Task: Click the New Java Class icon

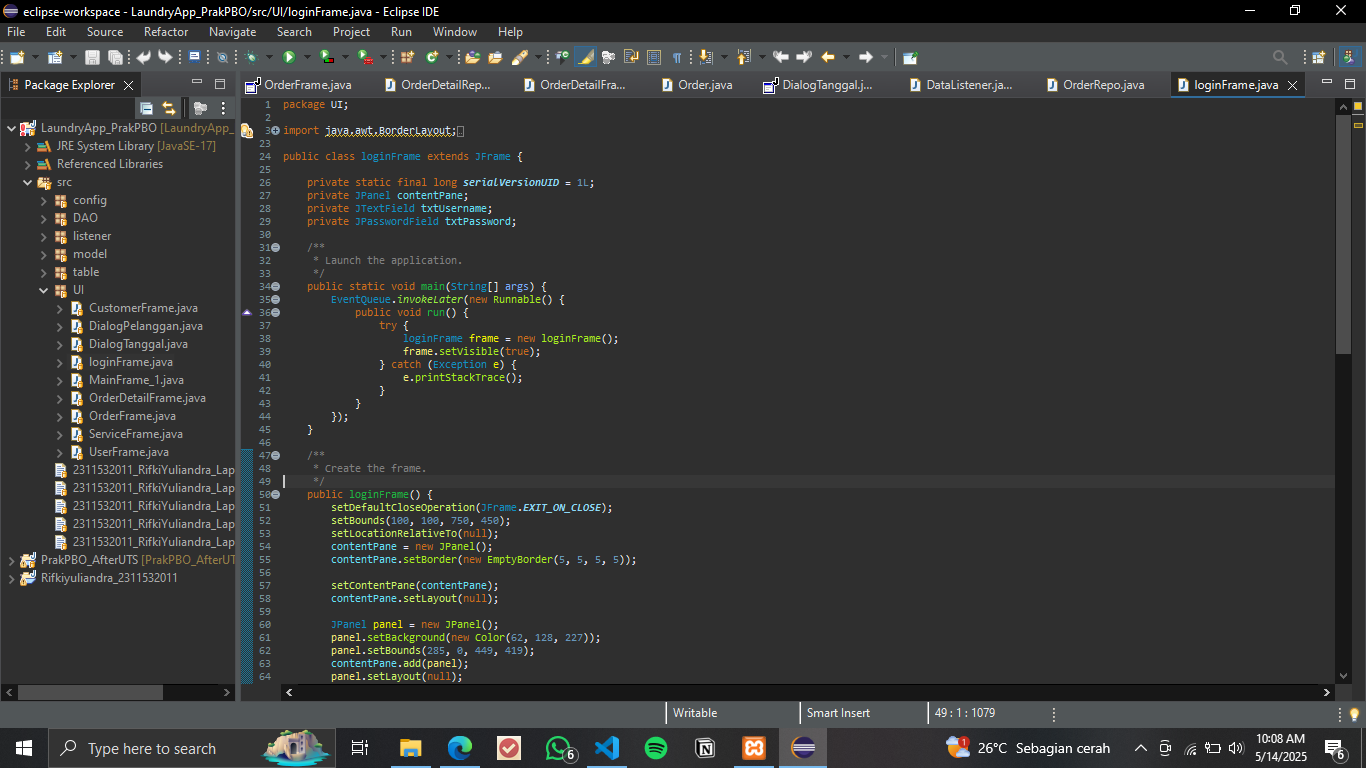Action: (x=432, y=58)
